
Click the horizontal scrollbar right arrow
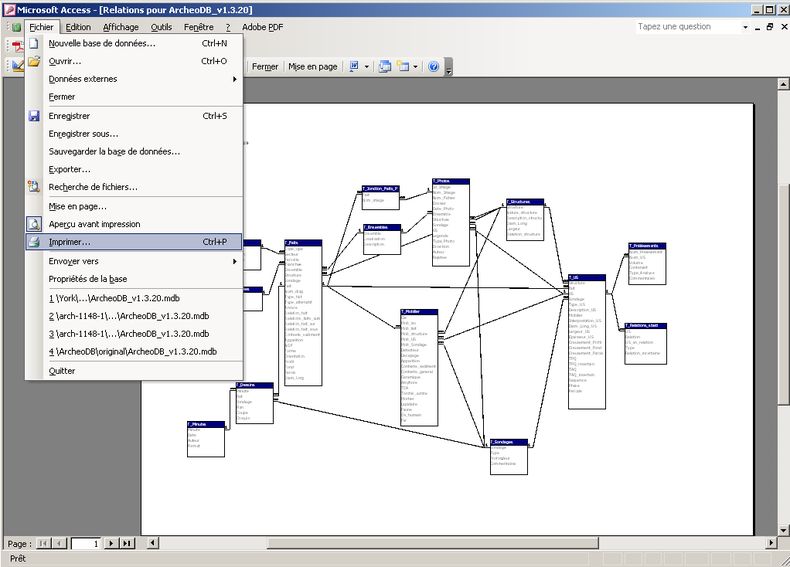pos(771,543)
